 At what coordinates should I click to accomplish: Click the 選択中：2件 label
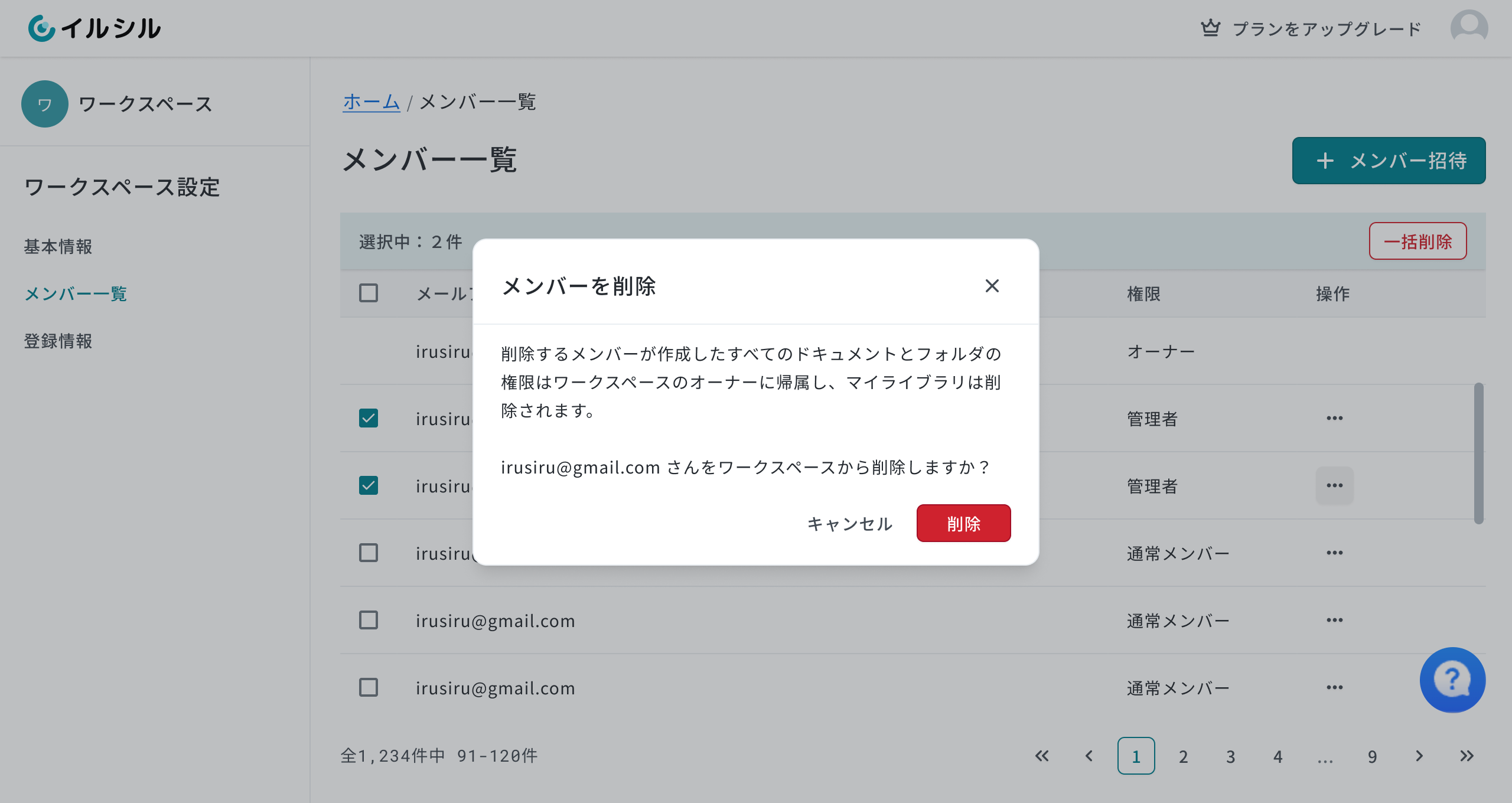click(411, 241)
